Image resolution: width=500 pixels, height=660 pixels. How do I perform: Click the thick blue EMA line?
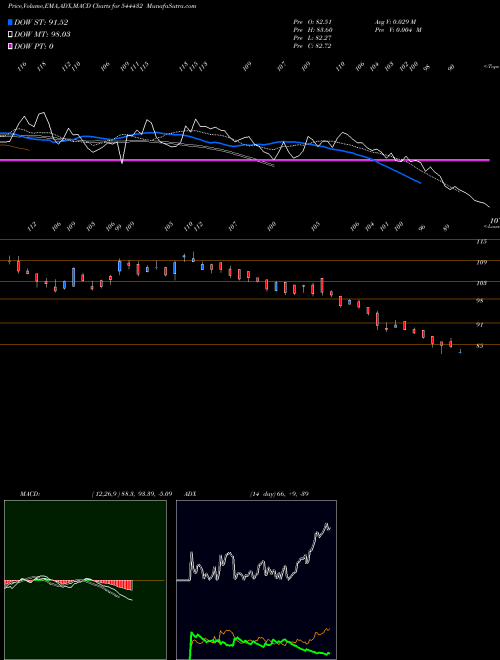pos(210,143)
